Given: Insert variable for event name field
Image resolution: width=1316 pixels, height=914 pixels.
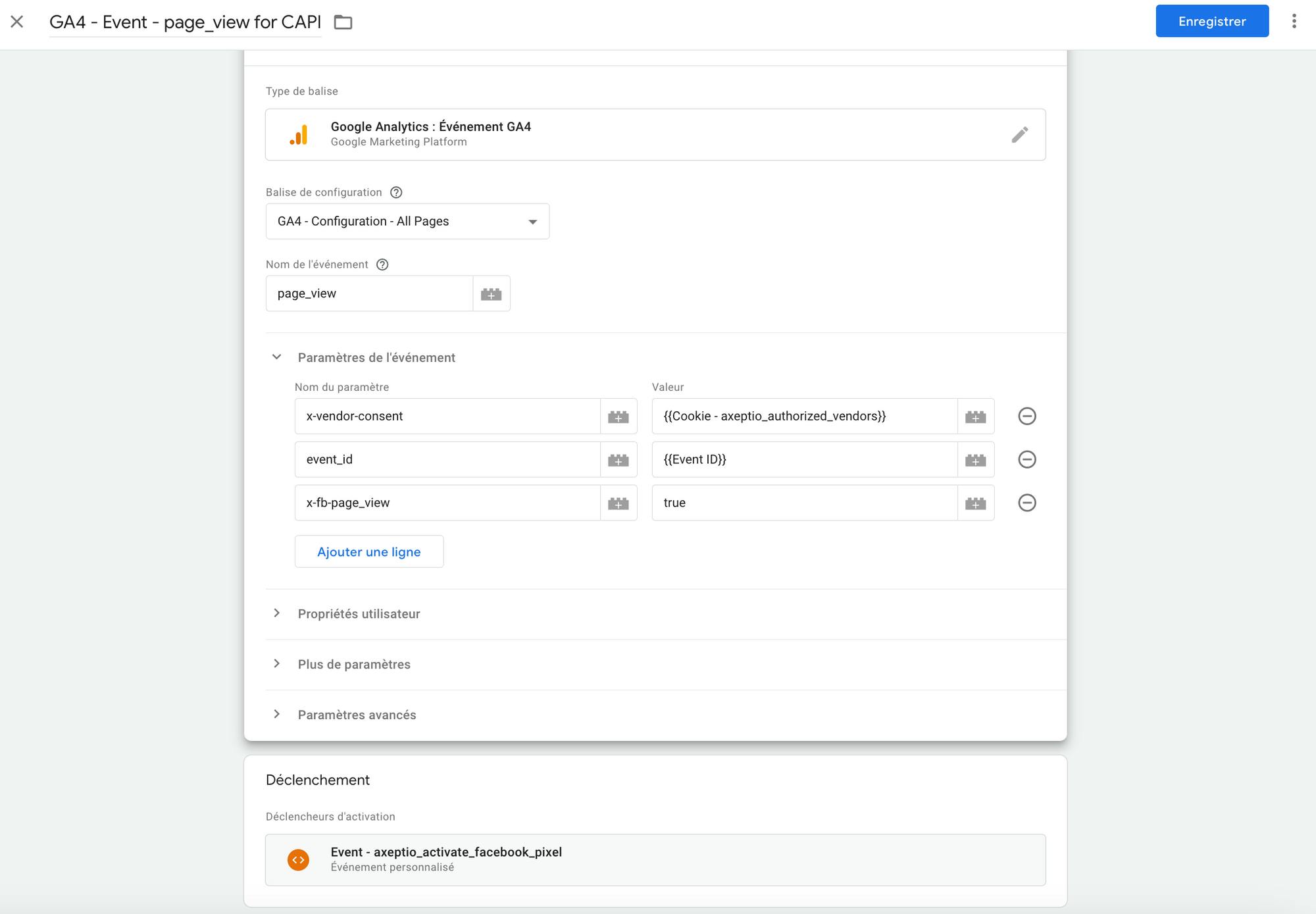Looking at the screenshot, I should pos(491,293).
